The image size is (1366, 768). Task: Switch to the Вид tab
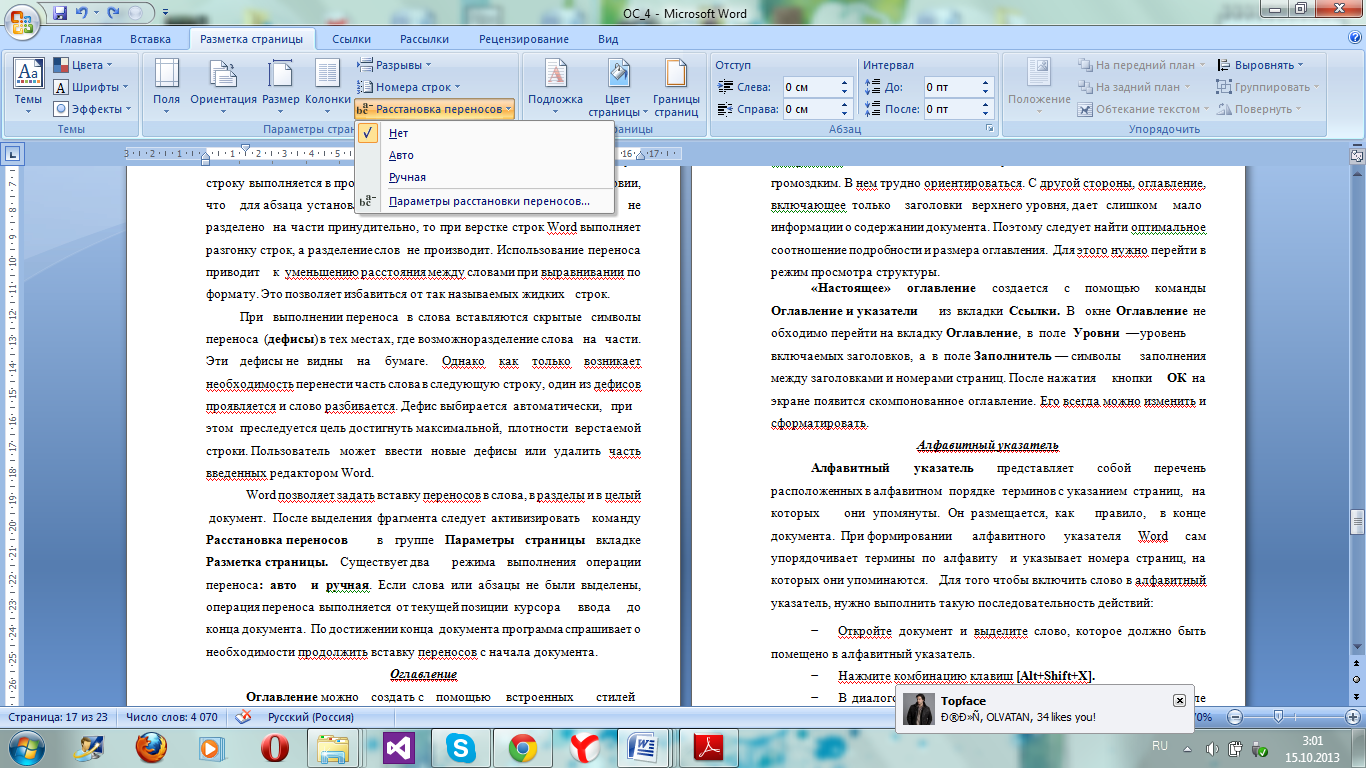(x=608, y=39)
